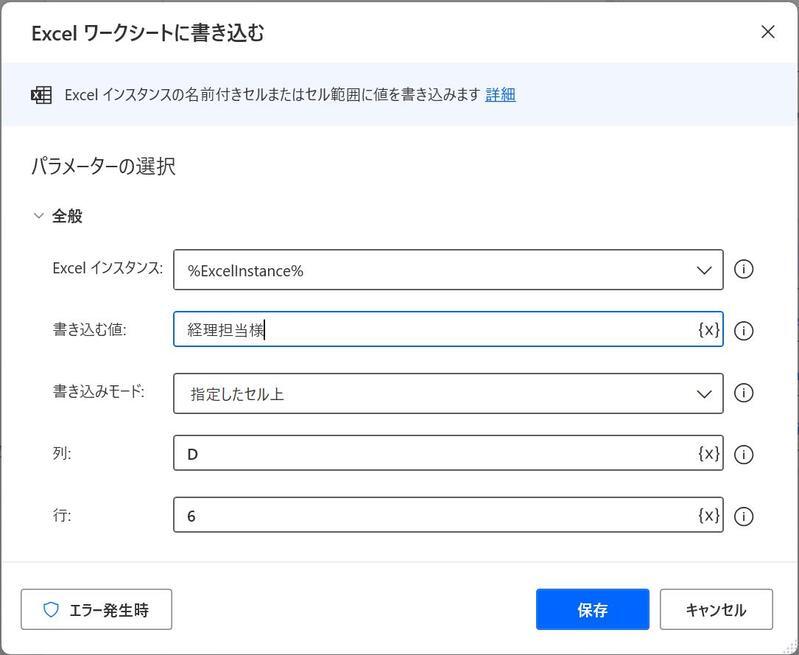Close the dialog with the X icon
Viewport: 799px width, 655px height.
click(x=767, y=32)
